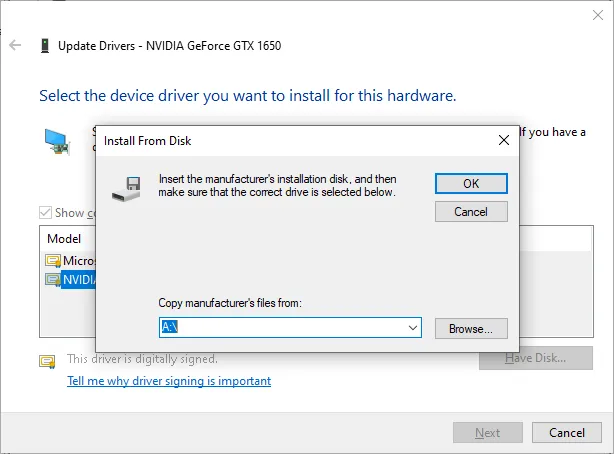Expand the Copy manufacturer's files from dropdown
614x454 pixels.
point(412,328)
